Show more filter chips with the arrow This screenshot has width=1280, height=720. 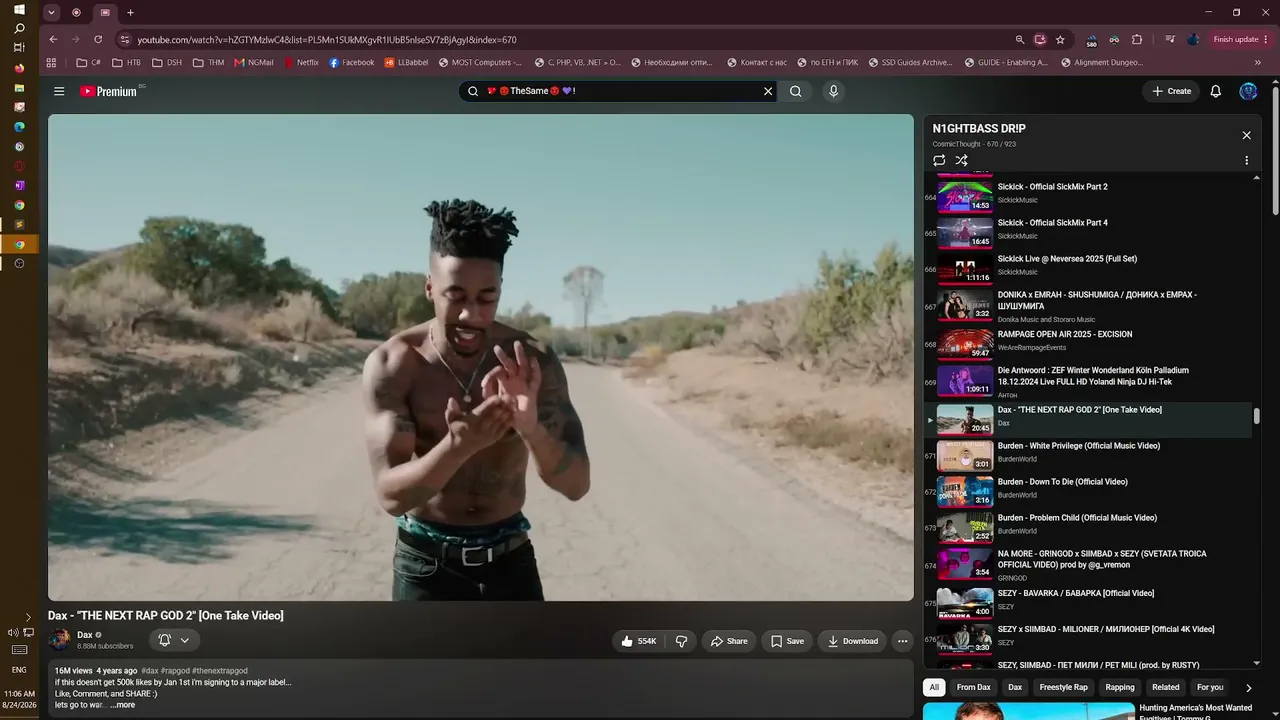(1248, 687)
